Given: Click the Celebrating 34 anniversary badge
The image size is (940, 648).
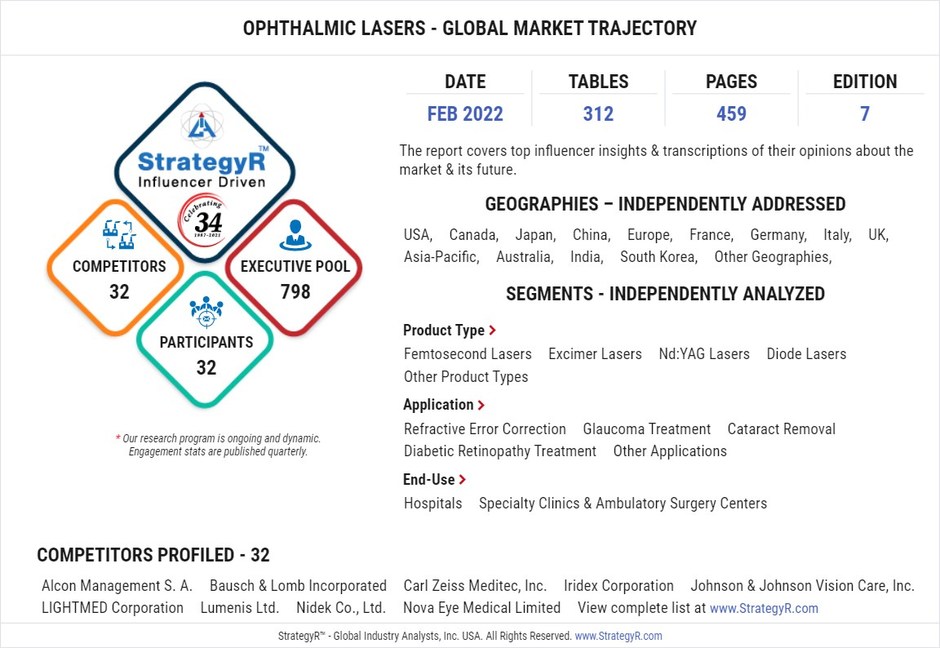Looking at the screenshot, I should click(x=203, y=220).
